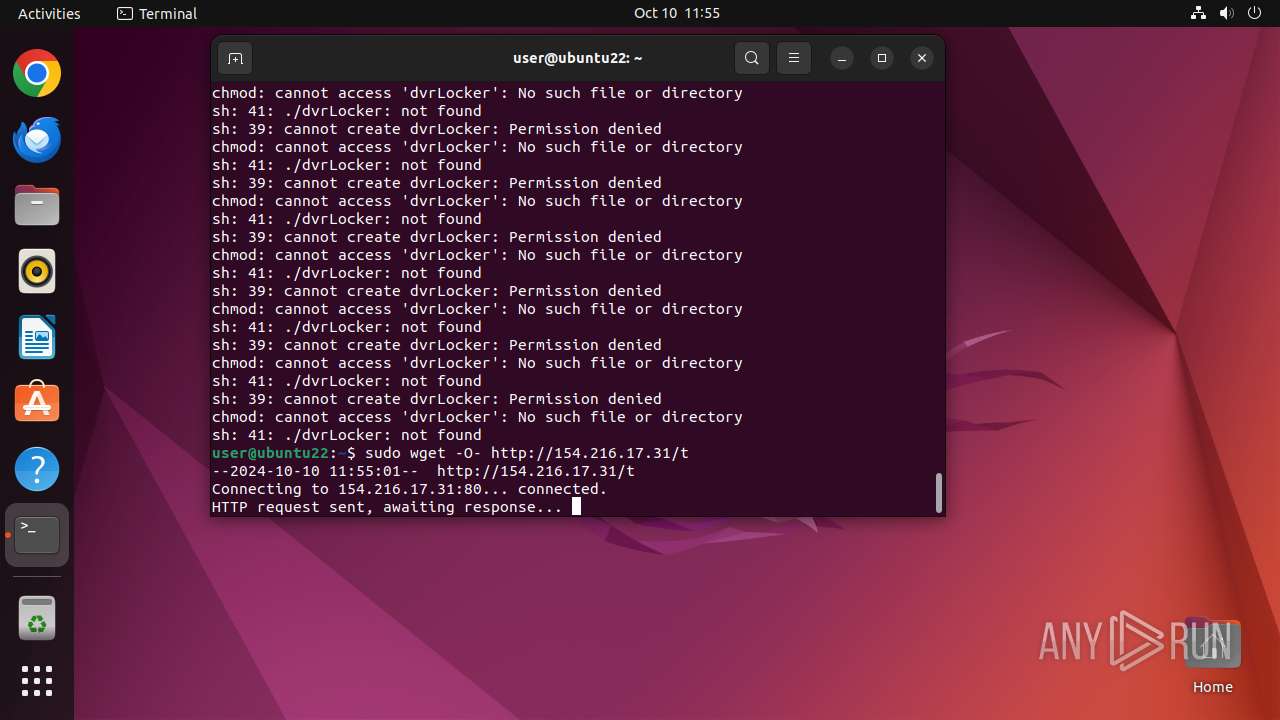Click the power icon in top bar
Screen dimensions: 1280x720
point(1254,13)
